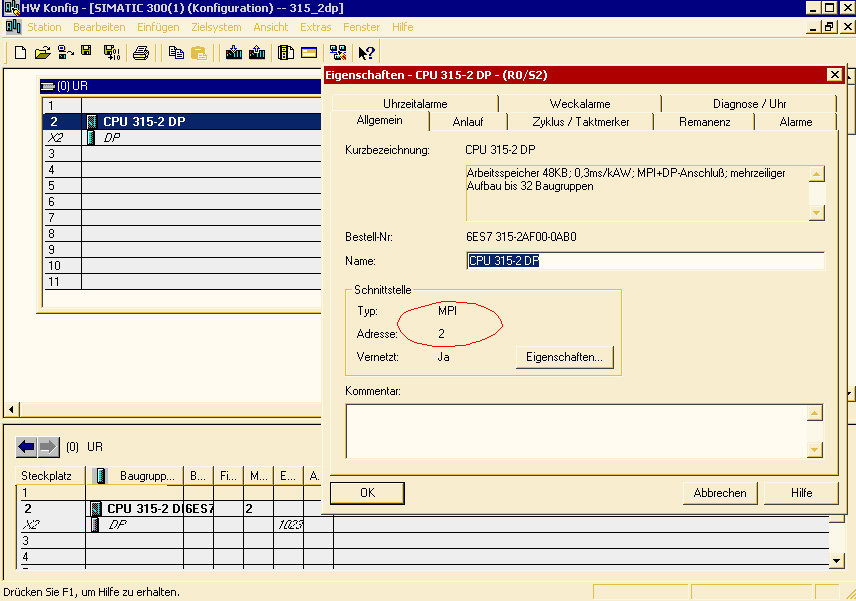
Task: Select the Allgemein tab
Action: click(x=379, y=121)
